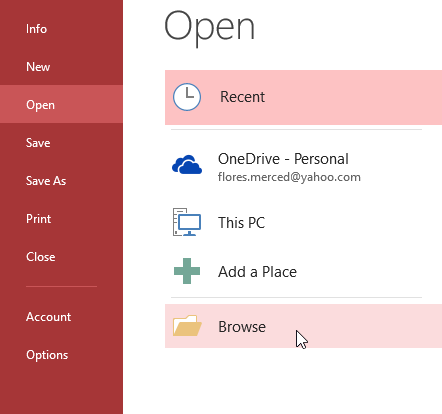Click the OneDrive cloud icon
The height and width of the screenshot is (414, 442).
point(187,164)
